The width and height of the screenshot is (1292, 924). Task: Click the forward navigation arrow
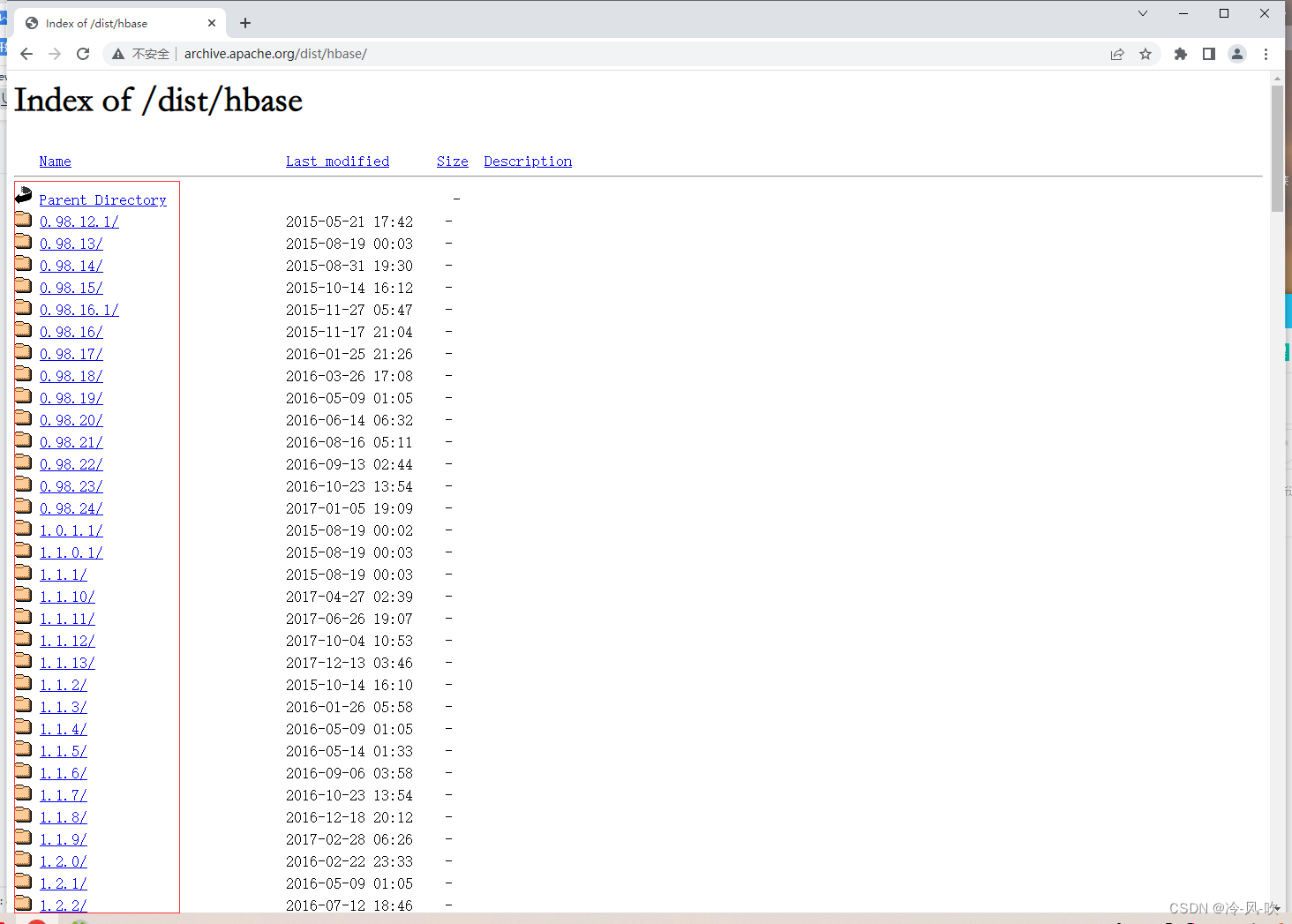(x=54, y=54)
